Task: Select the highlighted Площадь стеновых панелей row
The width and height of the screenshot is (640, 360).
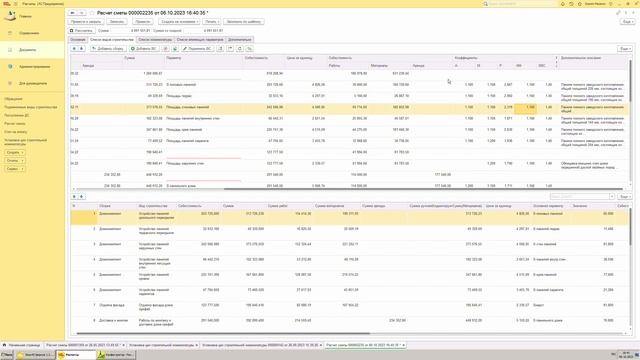Action: pos(349,109)
